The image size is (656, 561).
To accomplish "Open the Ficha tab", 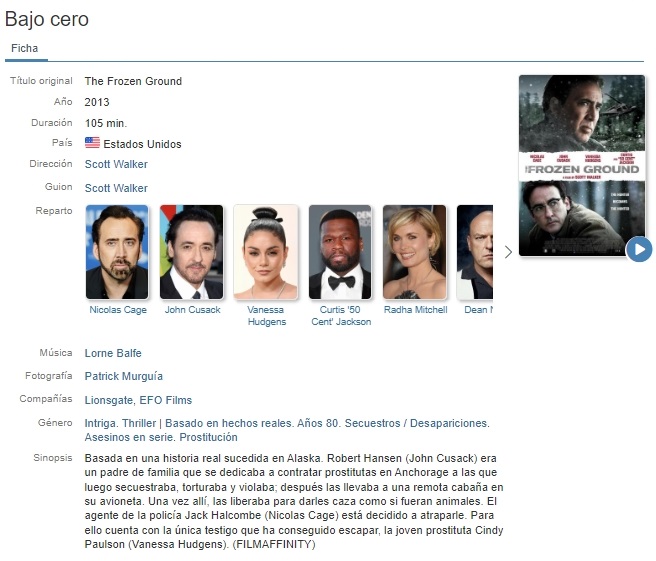I will click(x=25, y=49).
